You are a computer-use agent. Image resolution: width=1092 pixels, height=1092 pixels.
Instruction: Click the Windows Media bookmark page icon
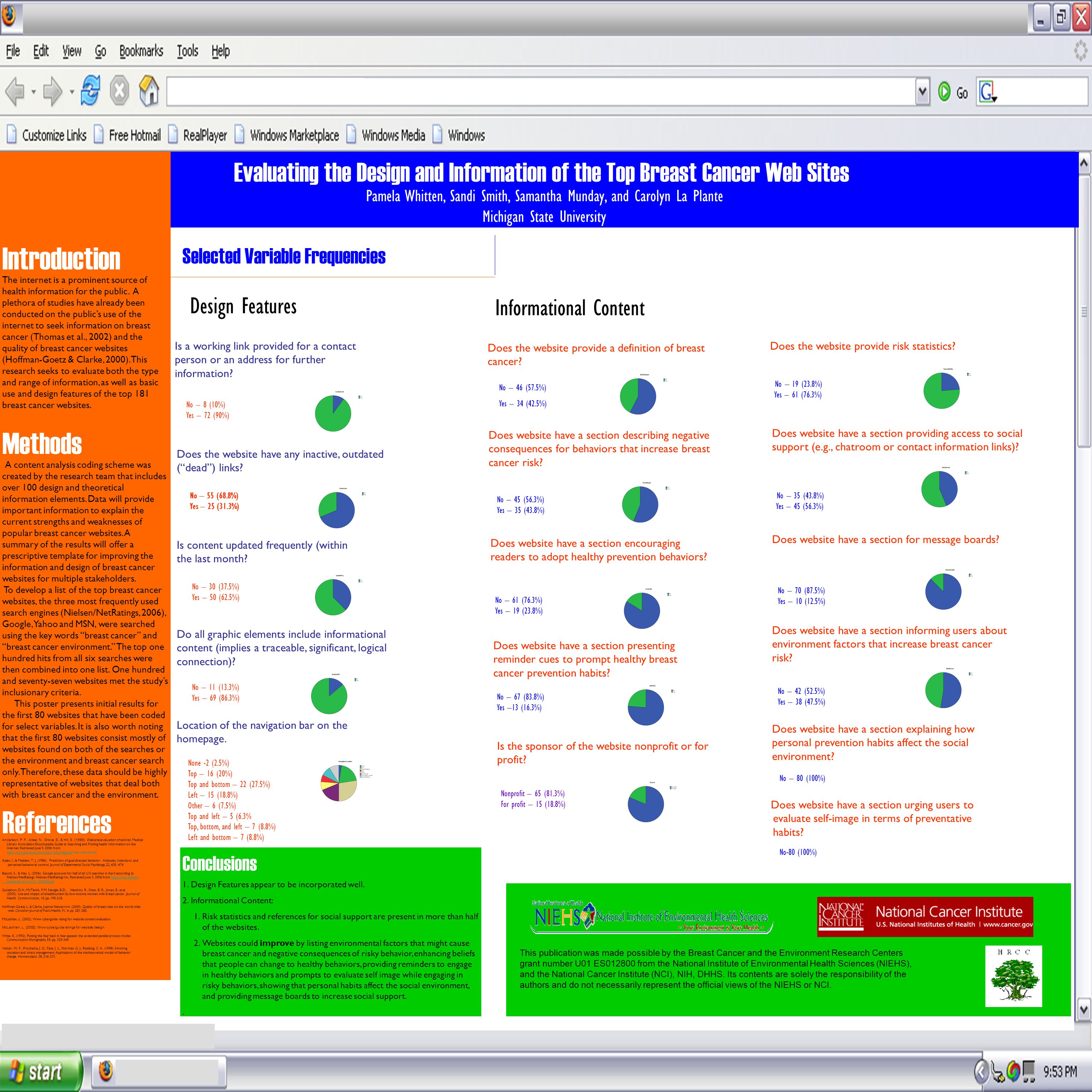352,134
